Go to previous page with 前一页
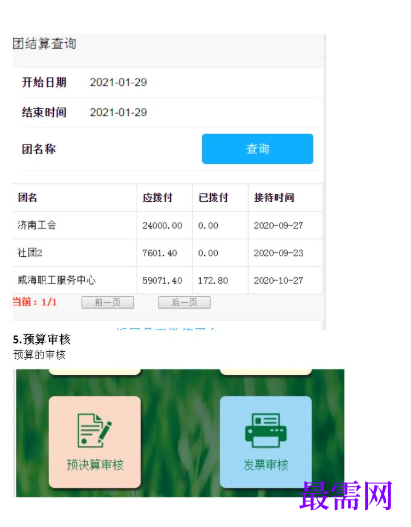411x527 pixels. [108, 302]
